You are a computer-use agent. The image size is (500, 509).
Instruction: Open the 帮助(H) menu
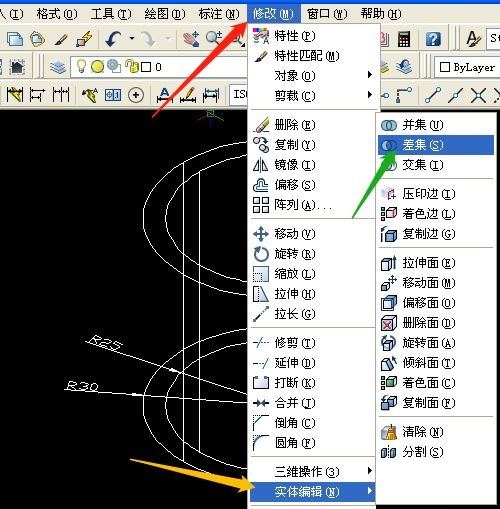click(381, 14)
